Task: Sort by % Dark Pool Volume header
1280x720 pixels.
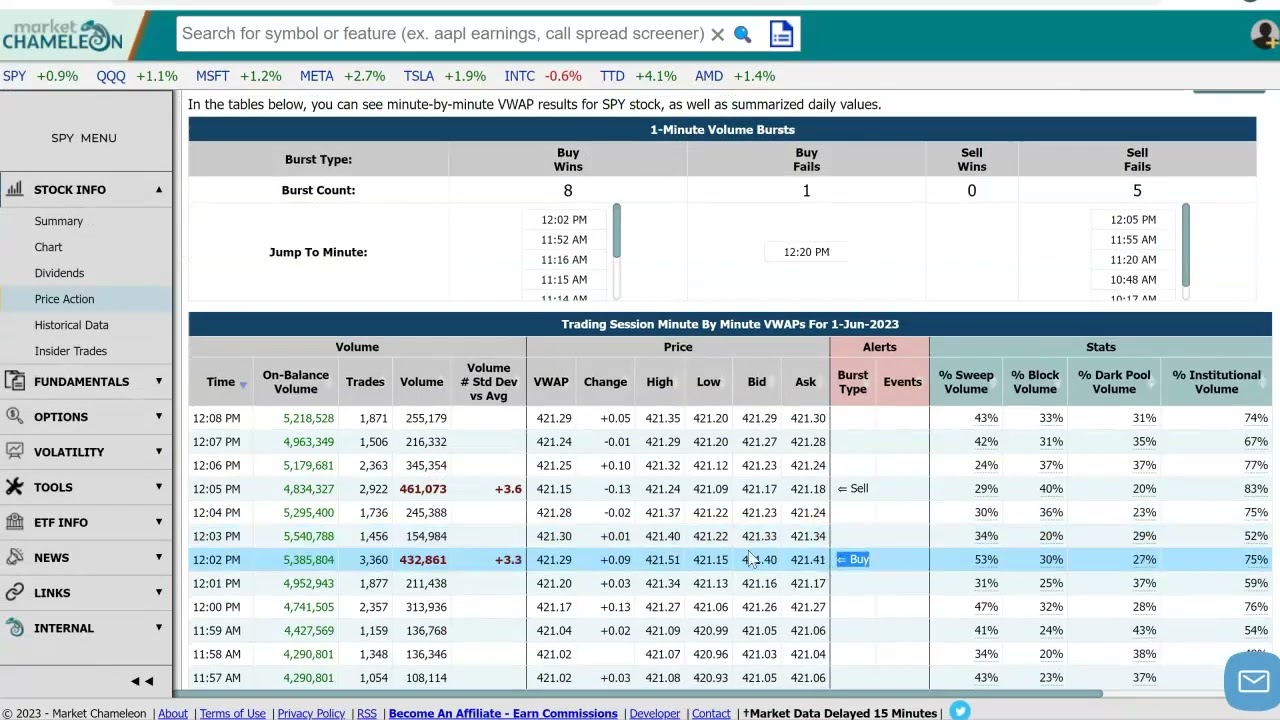Action: (1113, 382)
